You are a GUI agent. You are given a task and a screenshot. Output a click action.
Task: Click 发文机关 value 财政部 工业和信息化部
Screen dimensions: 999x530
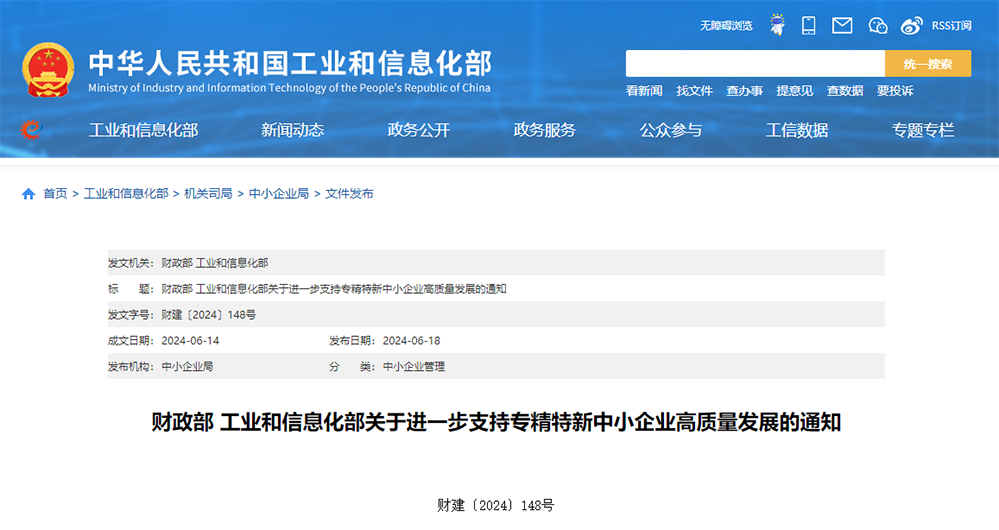coord(215,262)
